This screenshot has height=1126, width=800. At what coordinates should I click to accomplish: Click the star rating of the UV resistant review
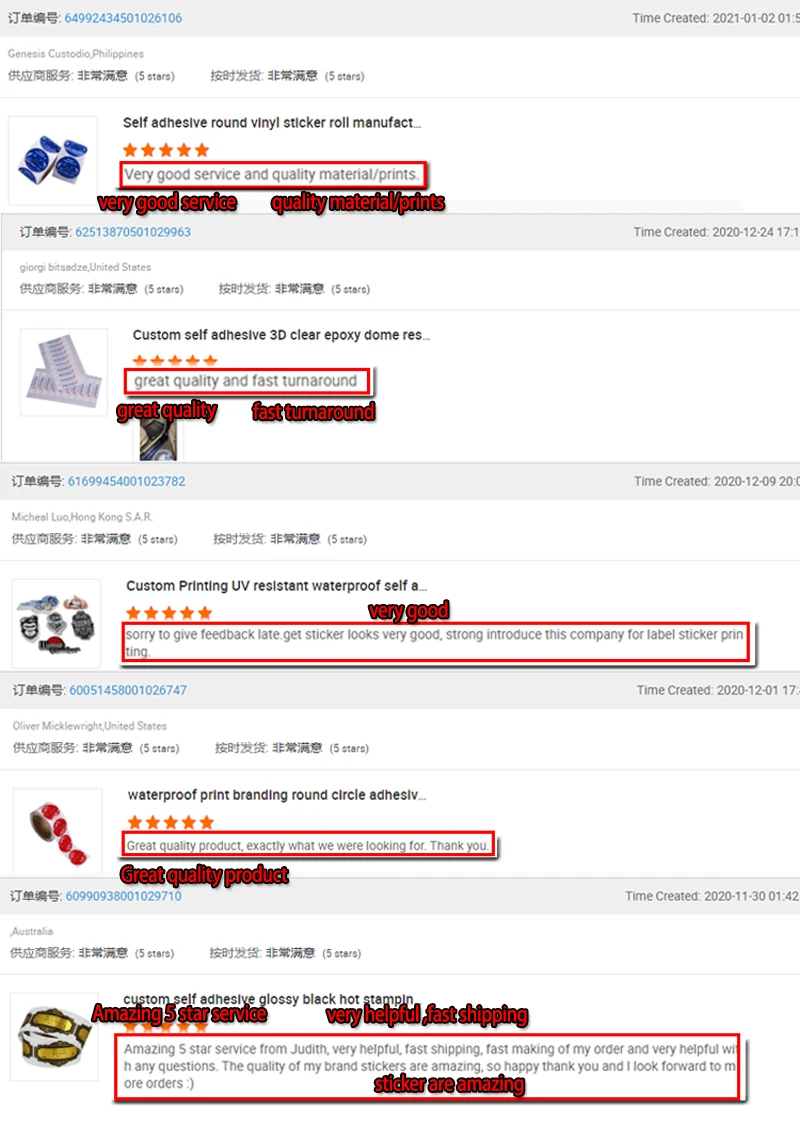click(x=169, y=613)
